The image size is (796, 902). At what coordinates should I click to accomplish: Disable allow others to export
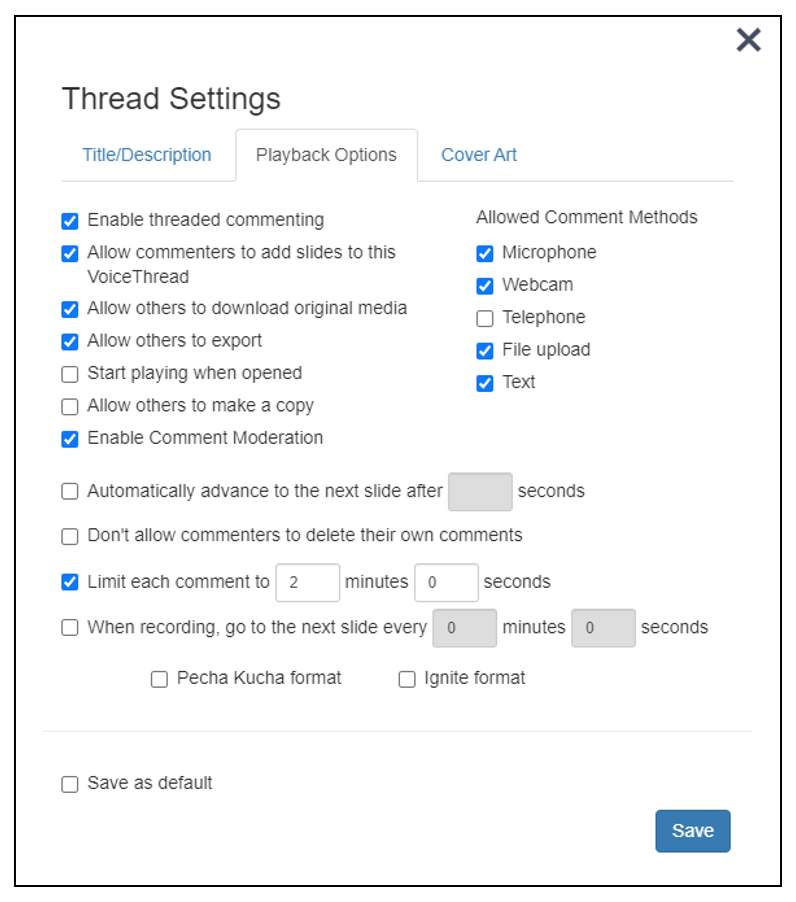coord(69,341)
